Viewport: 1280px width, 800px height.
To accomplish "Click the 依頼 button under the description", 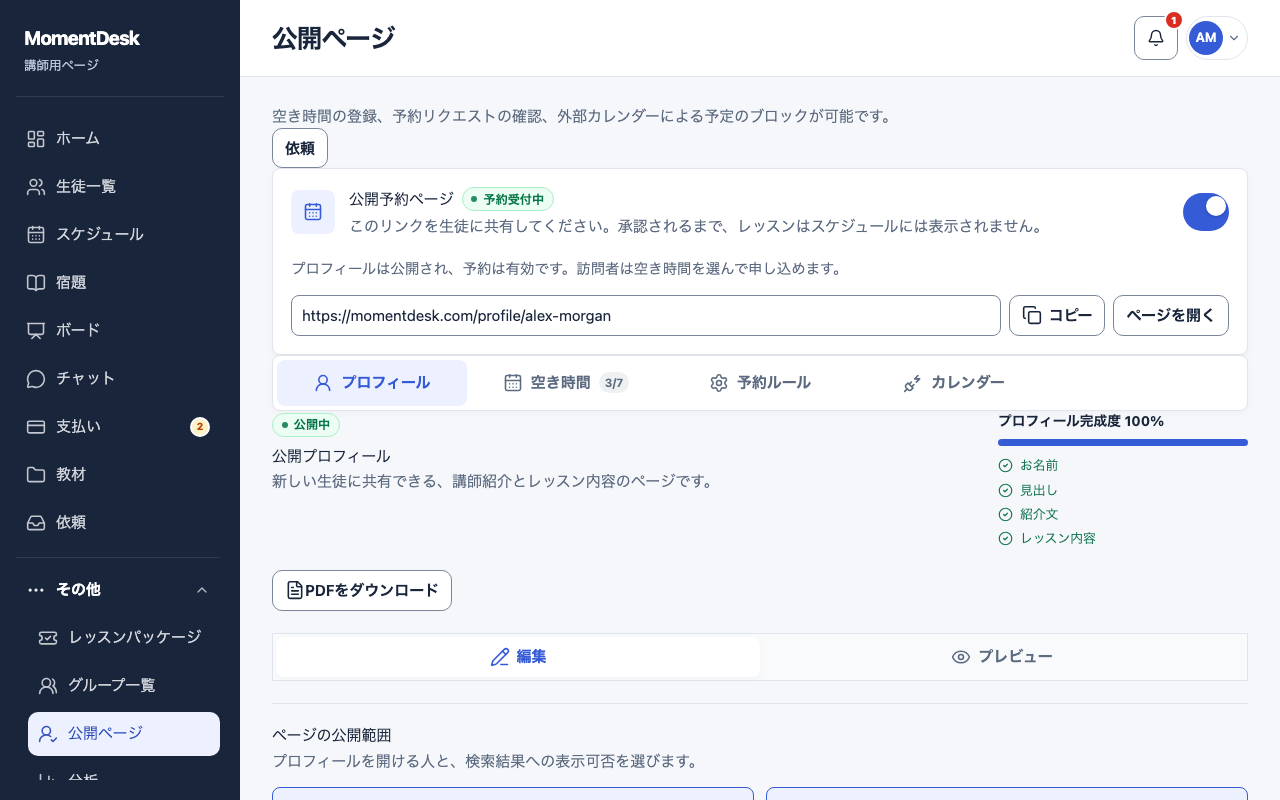I will [300, 148].
